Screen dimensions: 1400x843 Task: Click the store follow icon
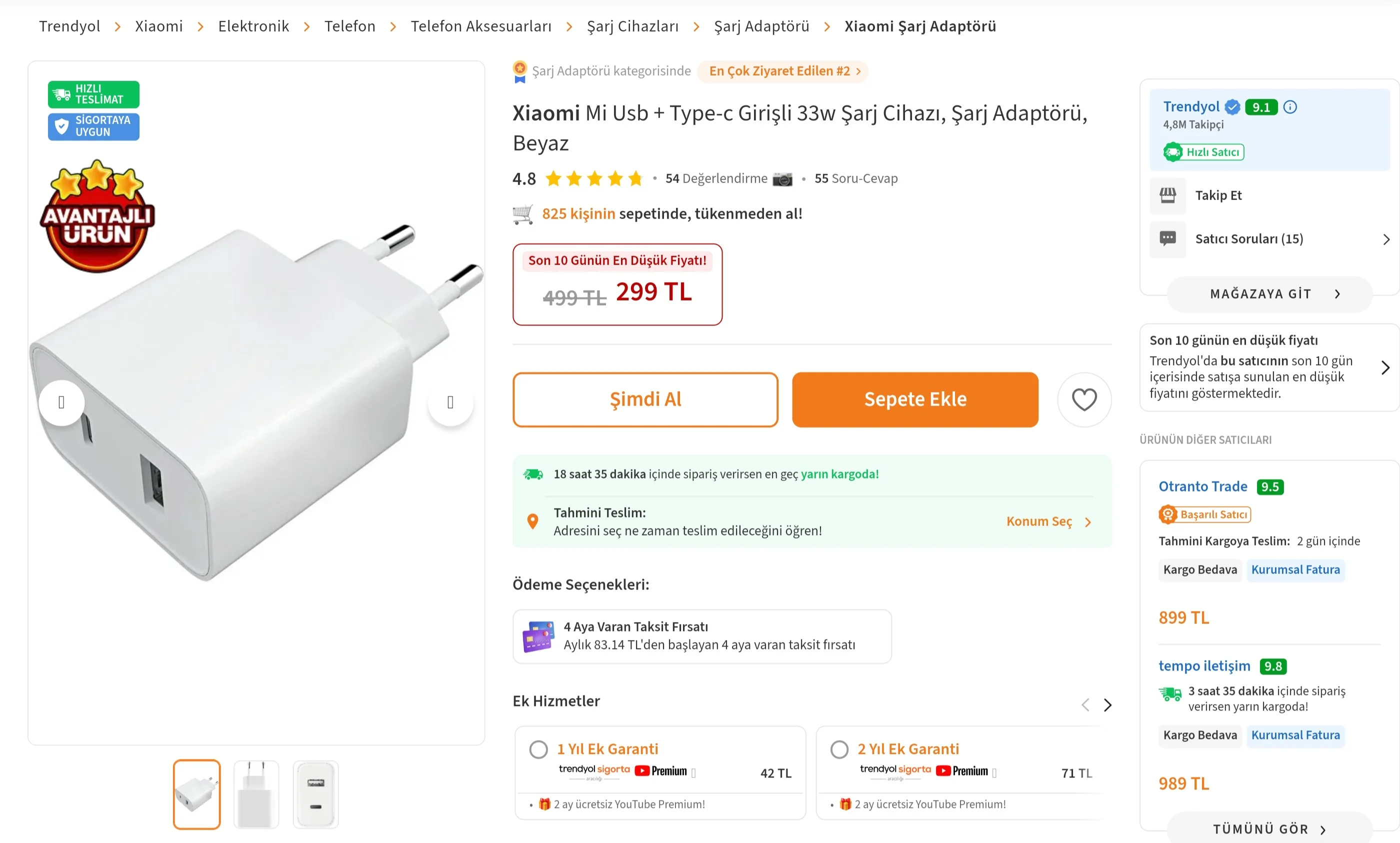click(x=1167, y=195)
